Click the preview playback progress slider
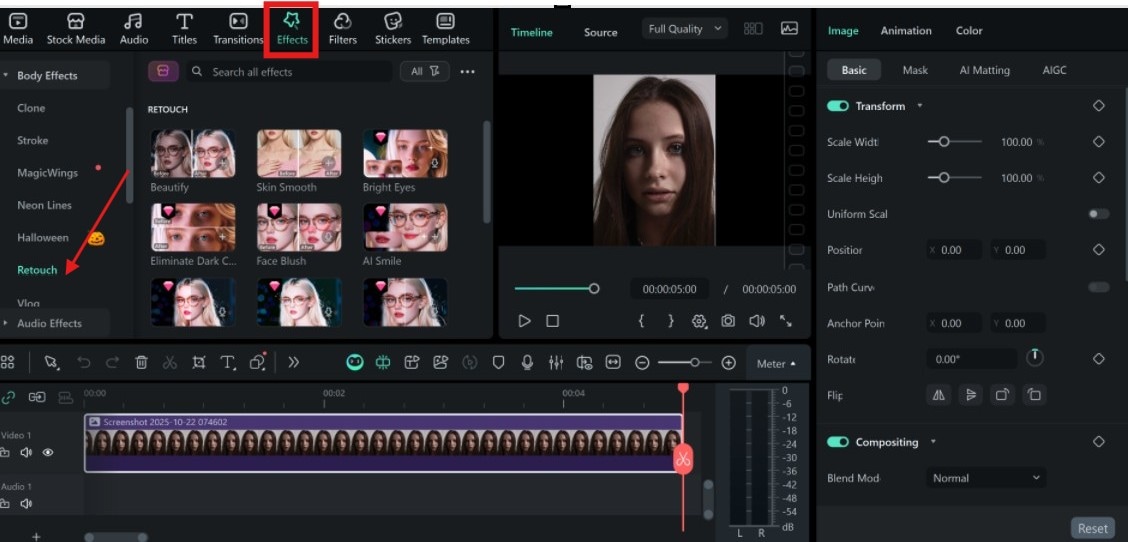The image size is (1128, 542). (556, 289)
